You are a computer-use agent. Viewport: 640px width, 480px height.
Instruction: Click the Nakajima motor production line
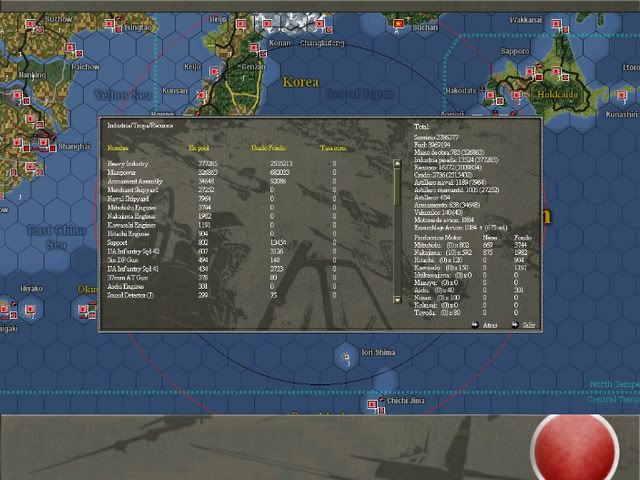coord(471,253)
